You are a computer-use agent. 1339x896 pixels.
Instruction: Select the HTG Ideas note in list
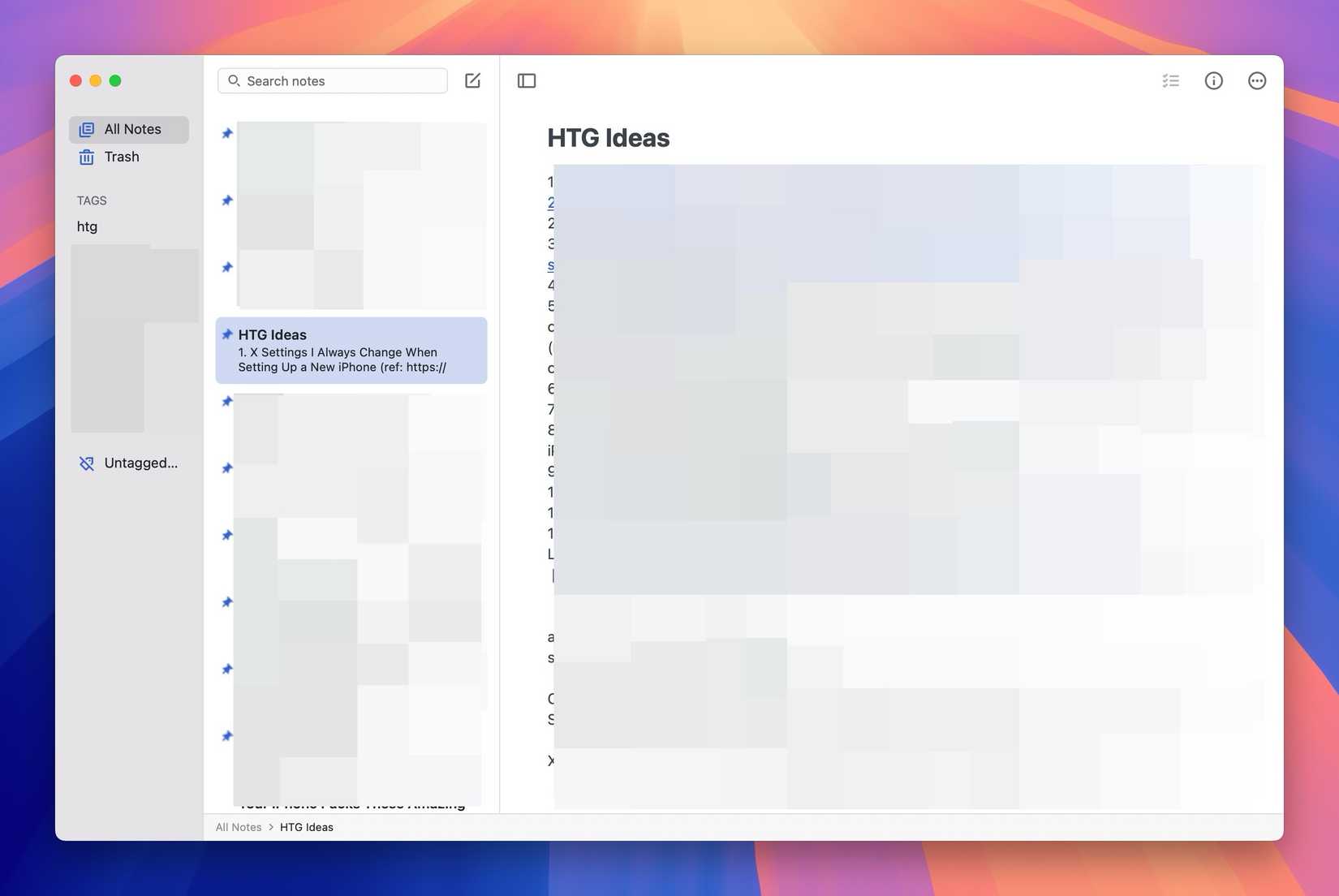[x=351, y=350]
